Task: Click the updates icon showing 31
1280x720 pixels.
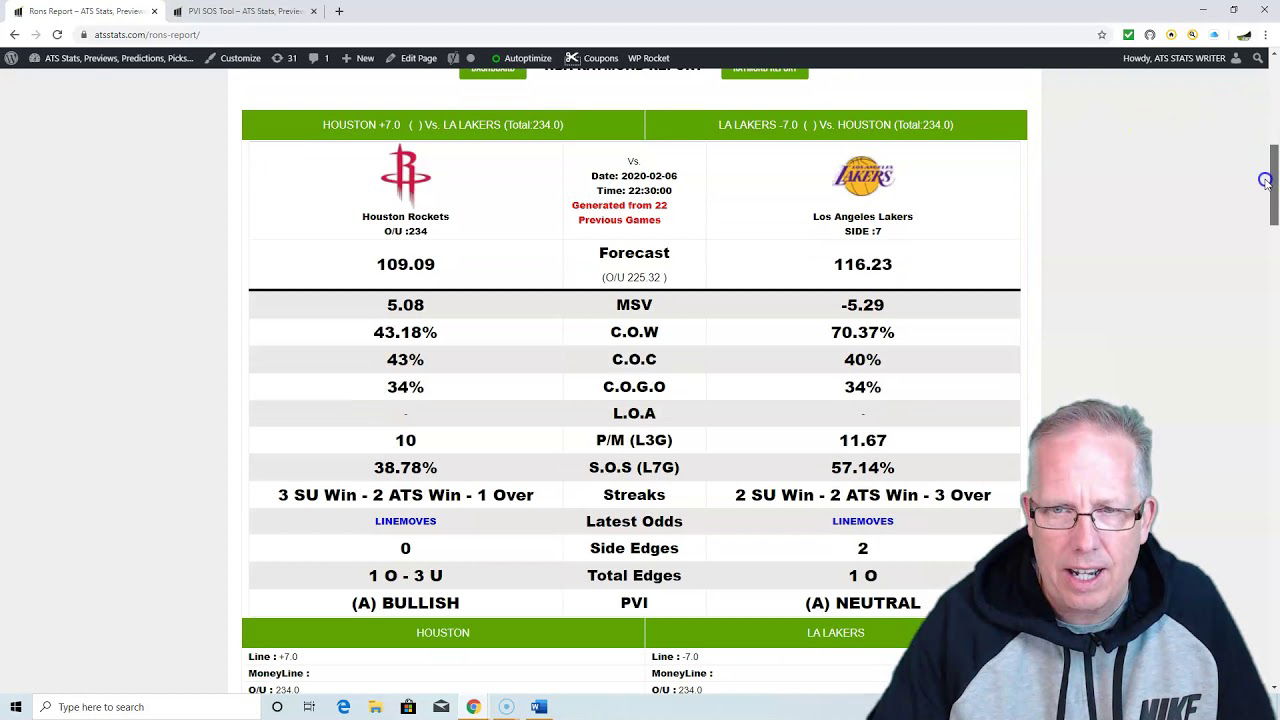Action: click(284, 58)
